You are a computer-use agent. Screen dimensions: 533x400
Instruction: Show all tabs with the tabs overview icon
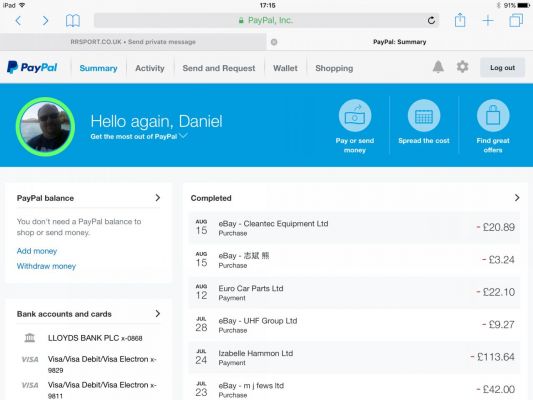pyautogui.click(x=516, y=20)
